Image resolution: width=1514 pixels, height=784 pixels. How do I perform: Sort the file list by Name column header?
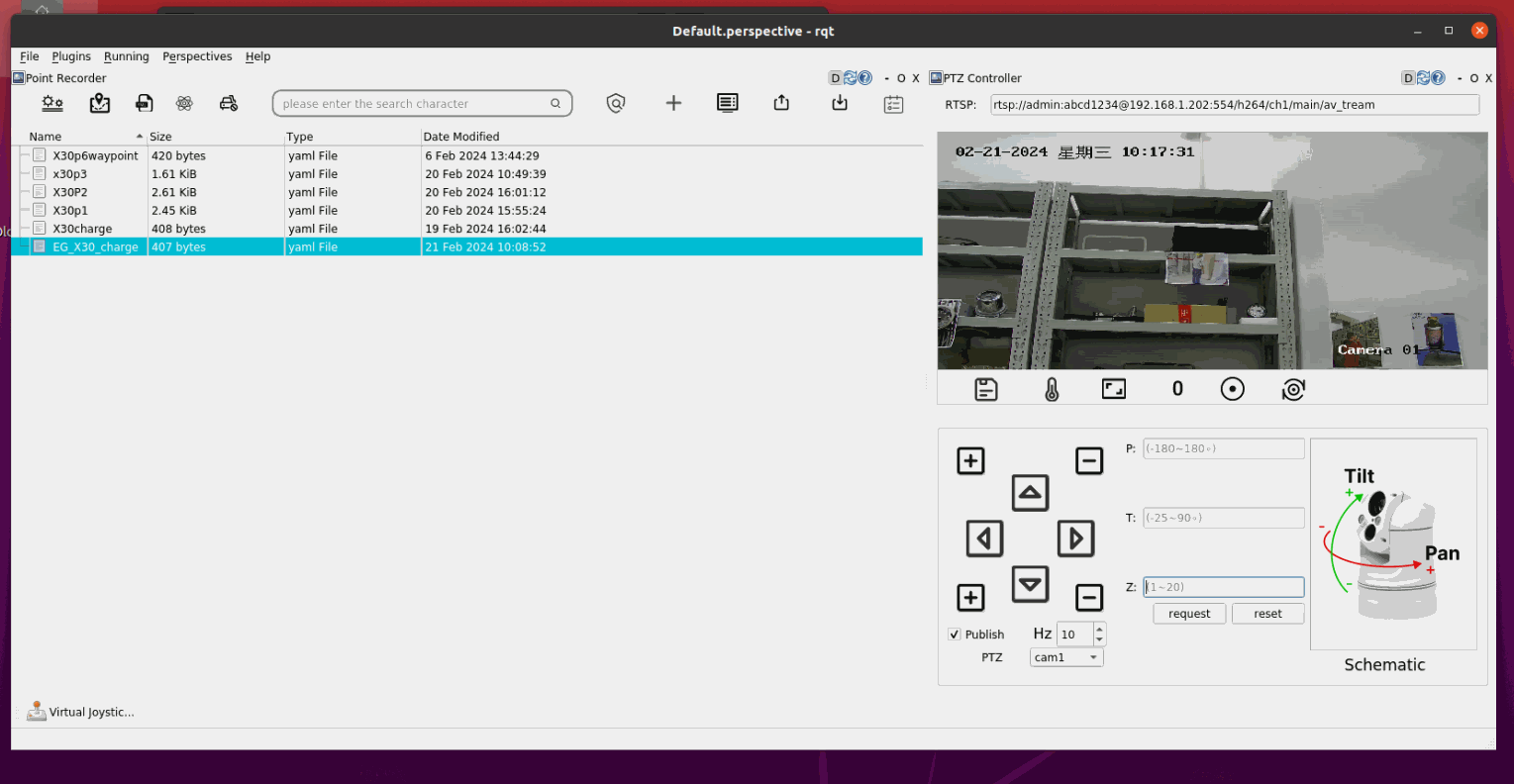coord(46,137)
